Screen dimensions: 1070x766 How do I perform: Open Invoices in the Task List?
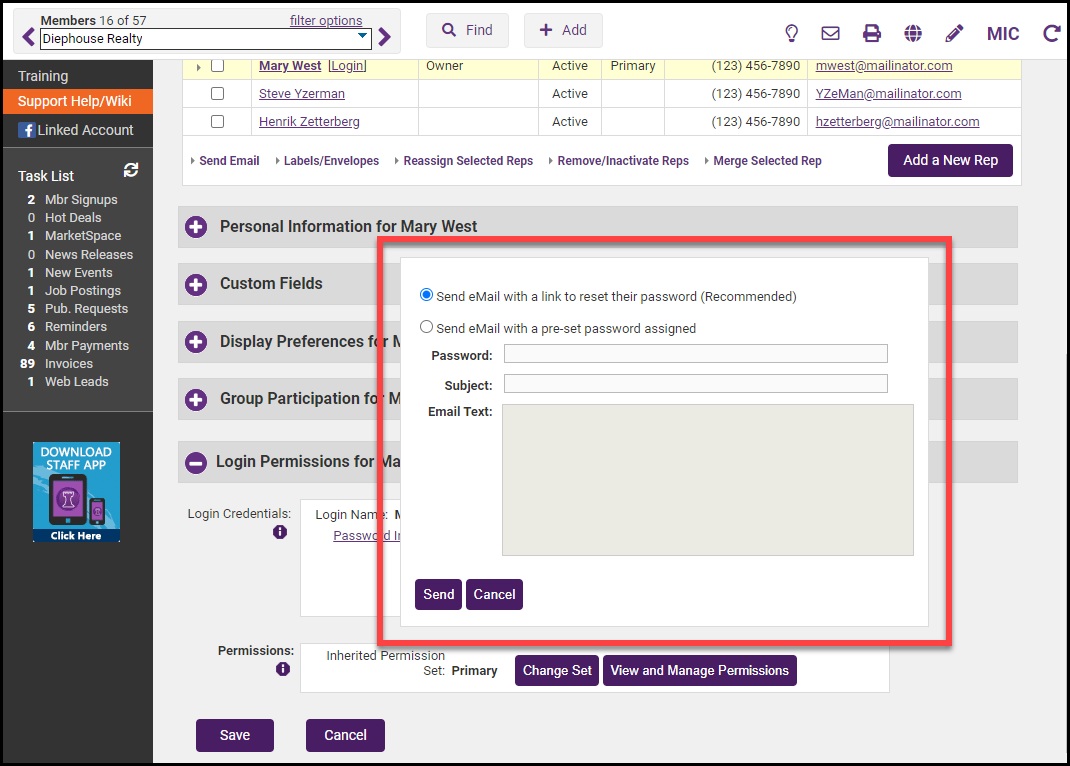tap(68, 364)
